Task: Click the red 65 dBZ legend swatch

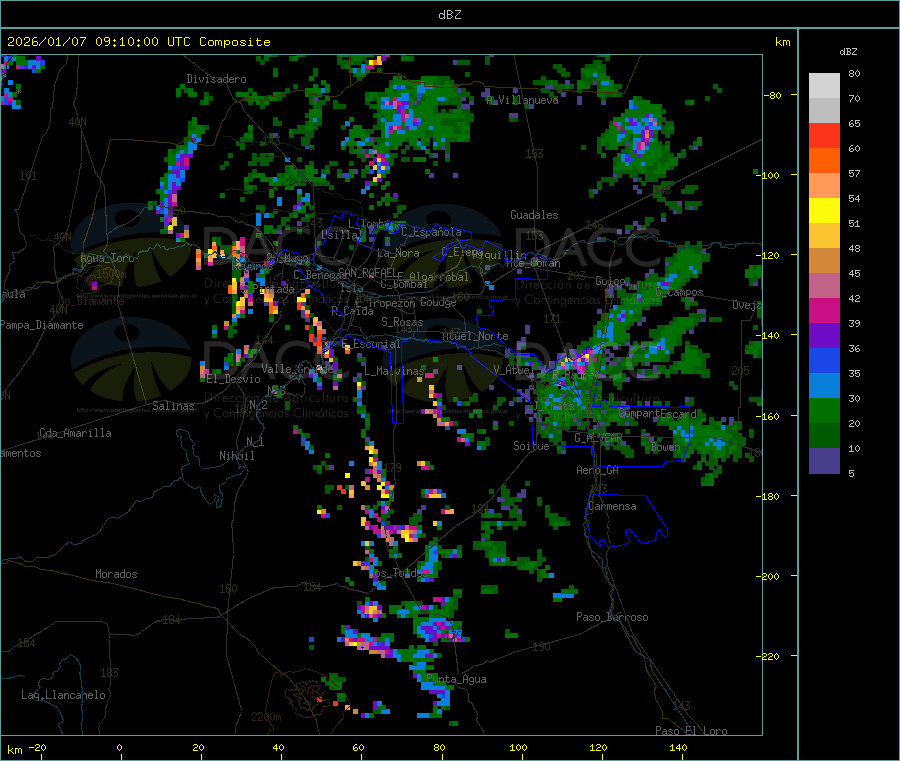Action: [824, 135]
